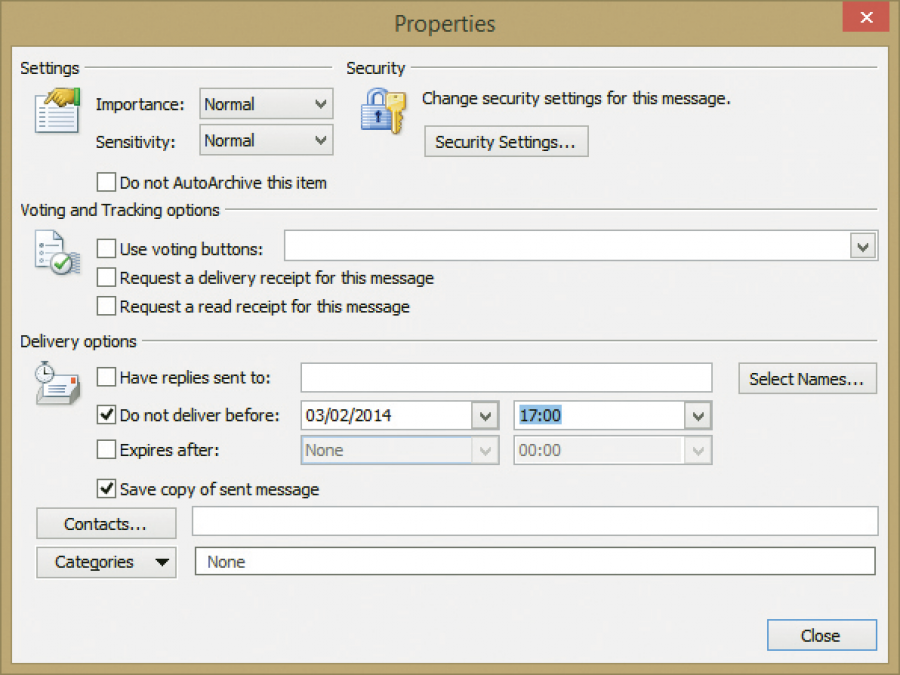900x675 pixels.
Task: Tick the Use voting buttons checkbox
Action: tap(106, 249)
